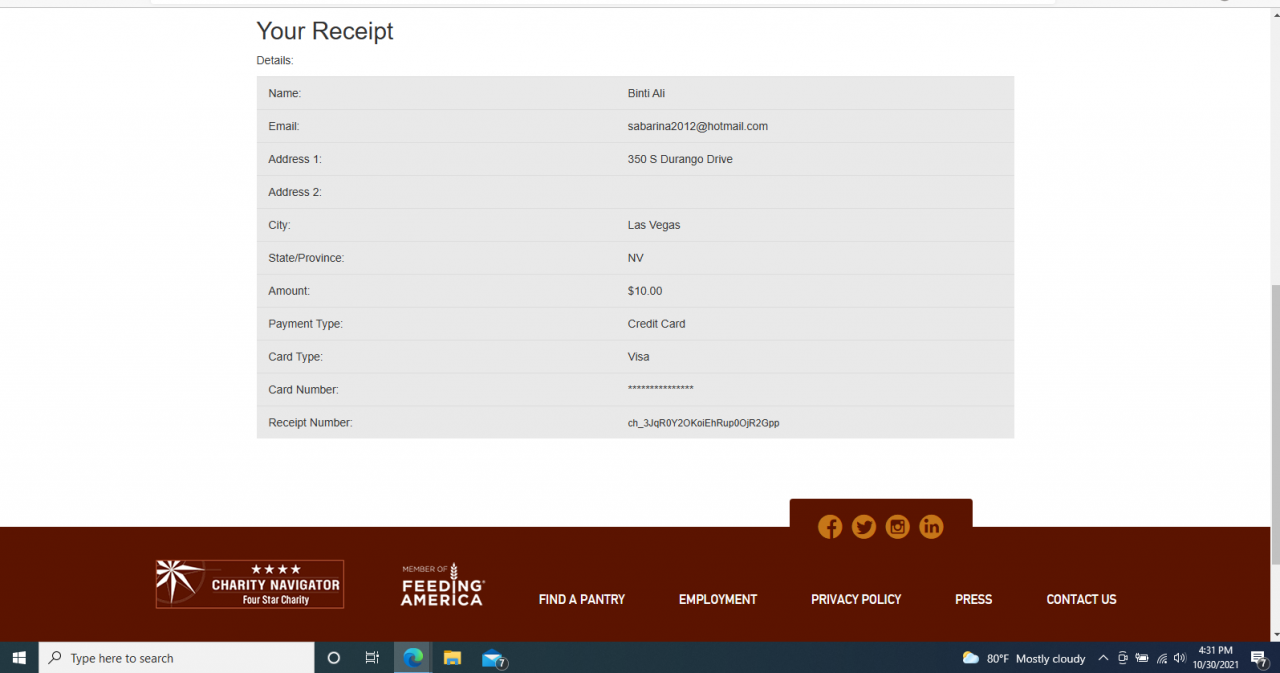Click the Your Receipt heading

click(x=325, y=31)
